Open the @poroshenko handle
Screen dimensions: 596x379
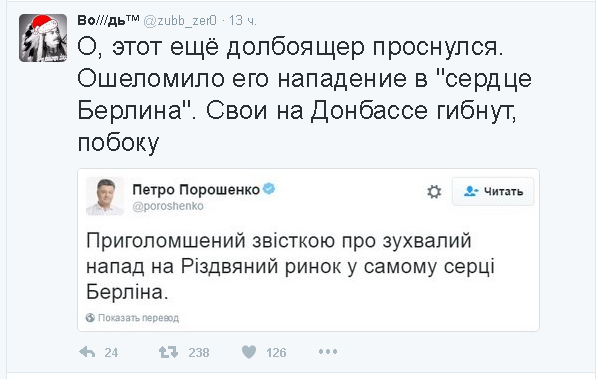(x=168, y=206)
